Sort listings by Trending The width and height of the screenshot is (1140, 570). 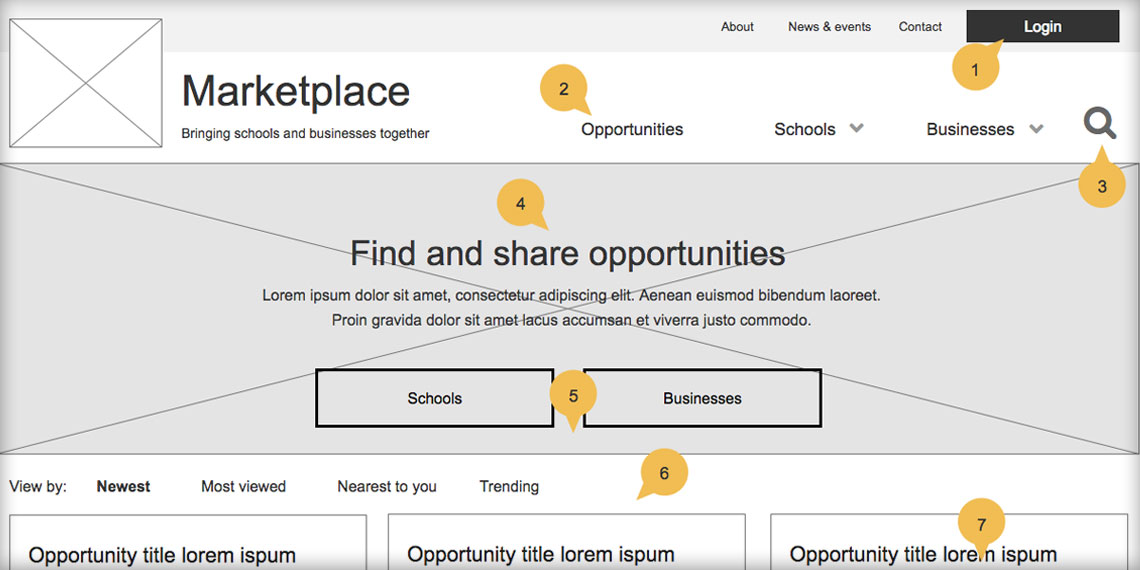(x=509, y=487)
